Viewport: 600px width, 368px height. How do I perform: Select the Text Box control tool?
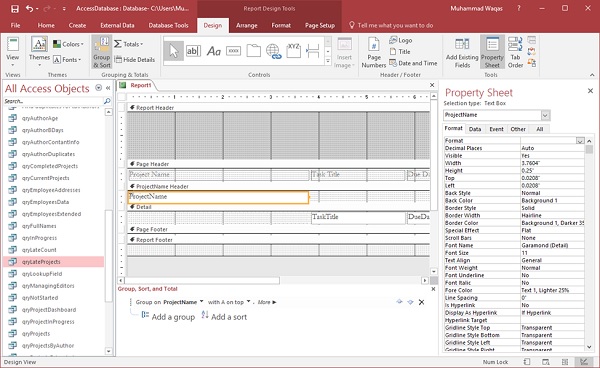coord(193,51)
